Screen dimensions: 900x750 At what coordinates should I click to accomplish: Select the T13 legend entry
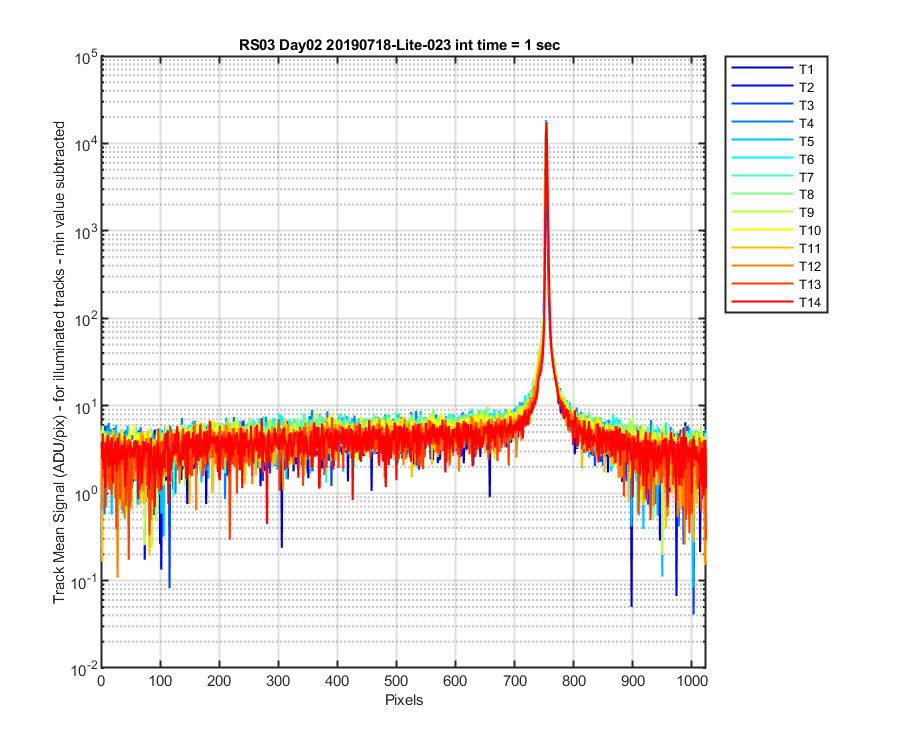776,284
